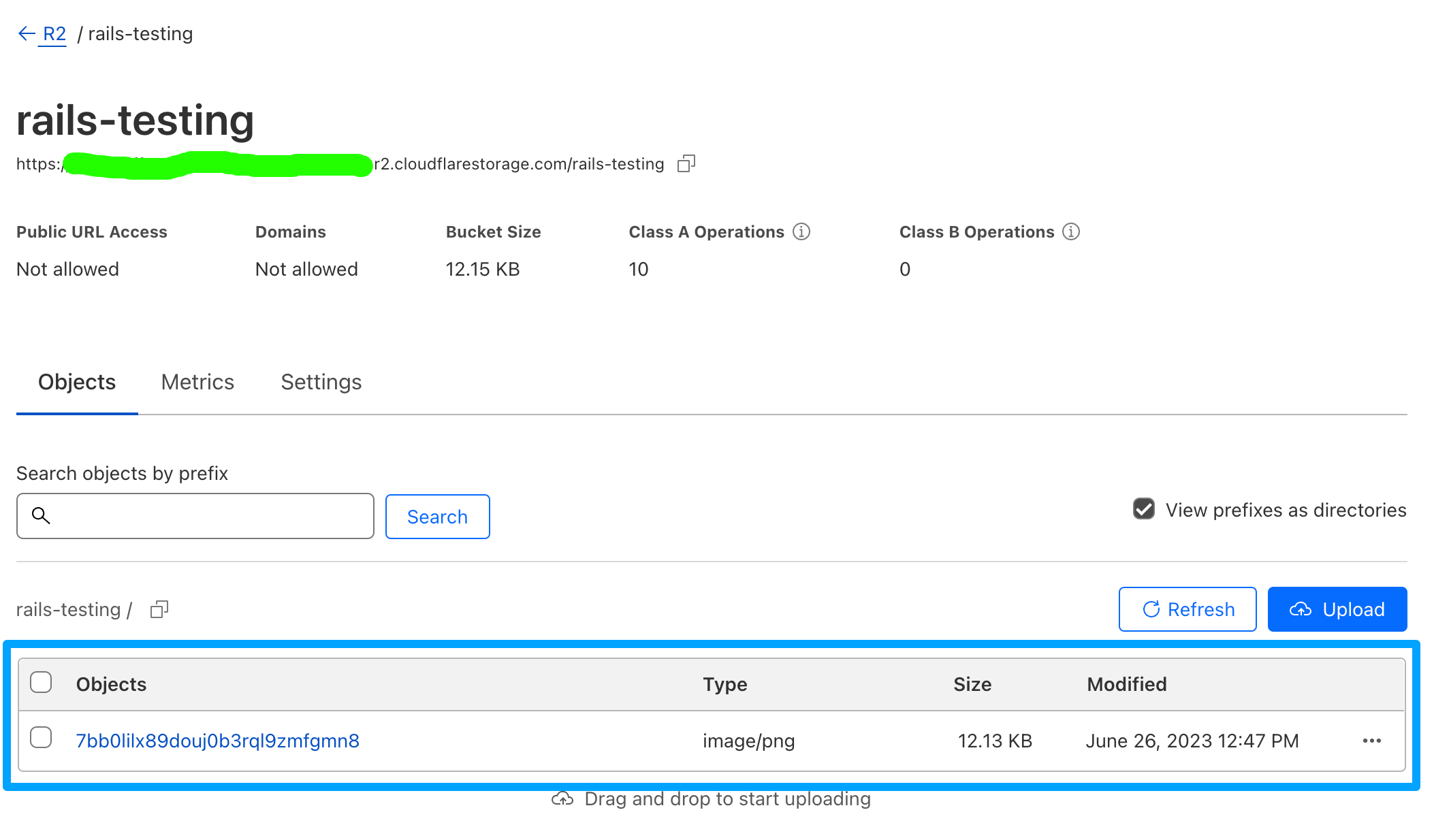Open the three-dot menu for the image/png object
This screenshot has height=840, width=1434.
click(1372, 741)
